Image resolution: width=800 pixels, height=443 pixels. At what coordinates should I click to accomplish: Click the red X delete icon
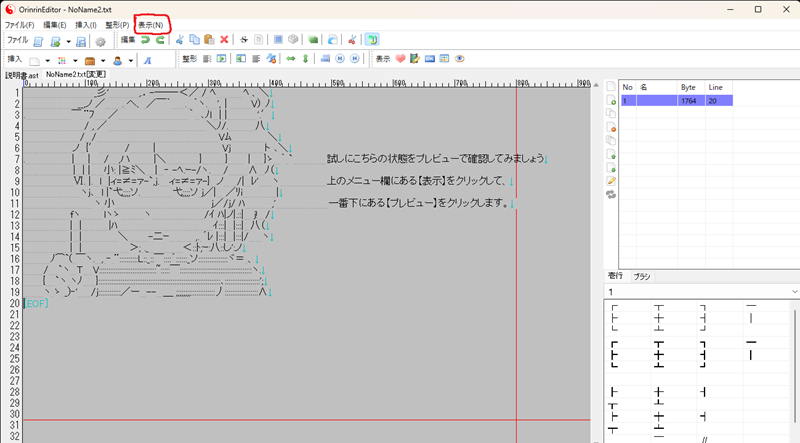click(224, 40)
